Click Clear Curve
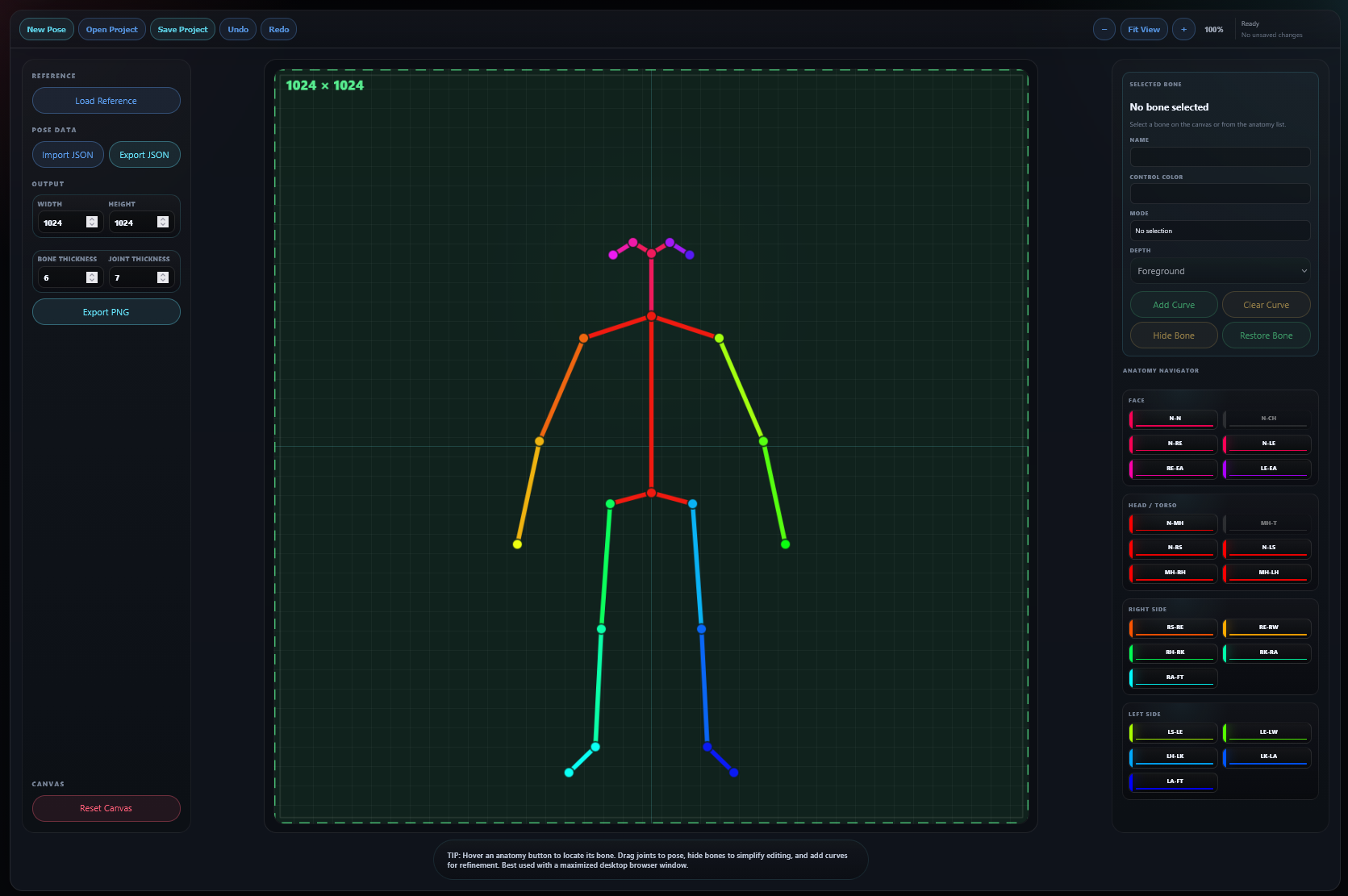Screen dimensions: 1348x896 coord(1266,305)
